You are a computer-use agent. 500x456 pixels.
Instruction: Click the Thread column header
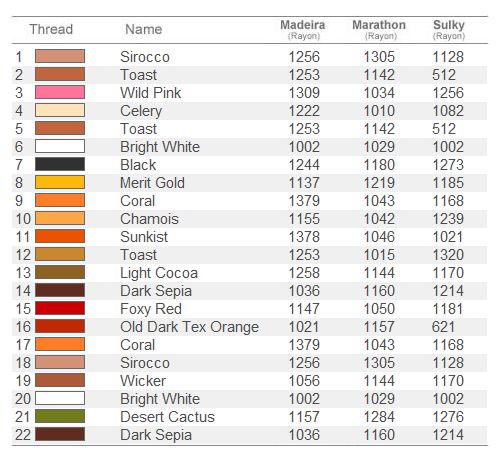(51, 29)
